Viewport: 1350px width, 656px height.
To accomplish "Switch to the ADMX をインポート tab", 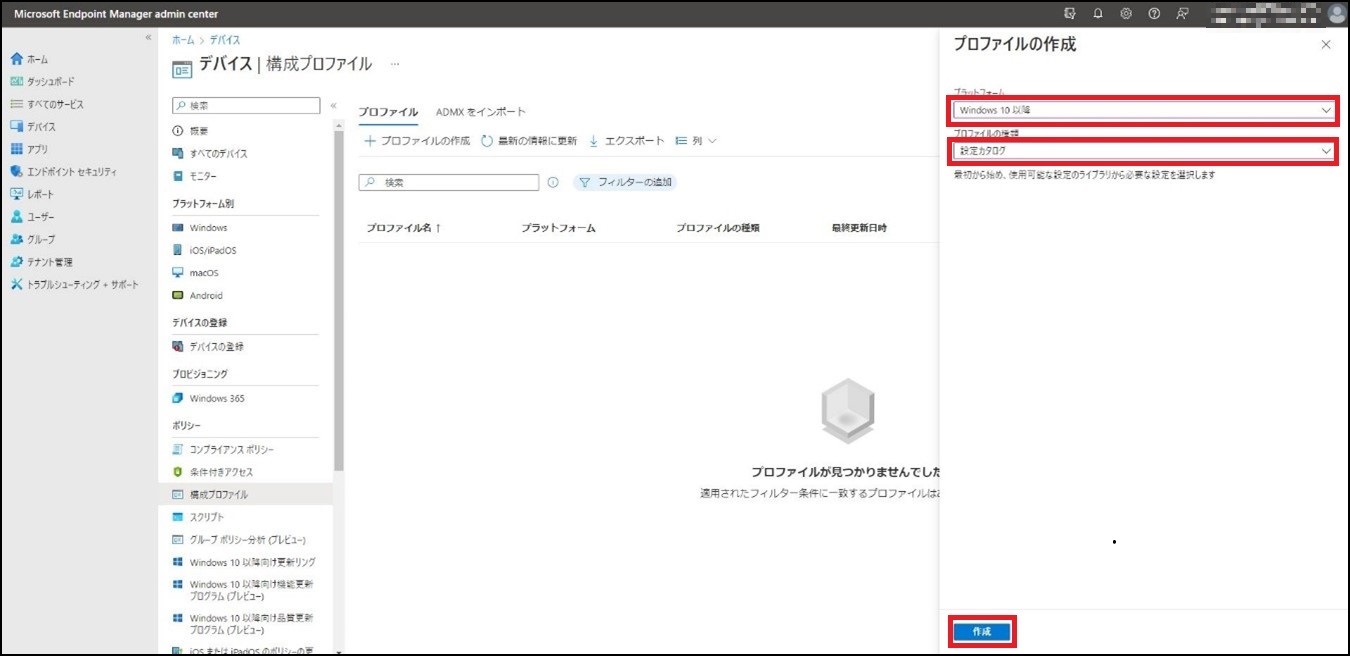I will (x=481, y=112).
